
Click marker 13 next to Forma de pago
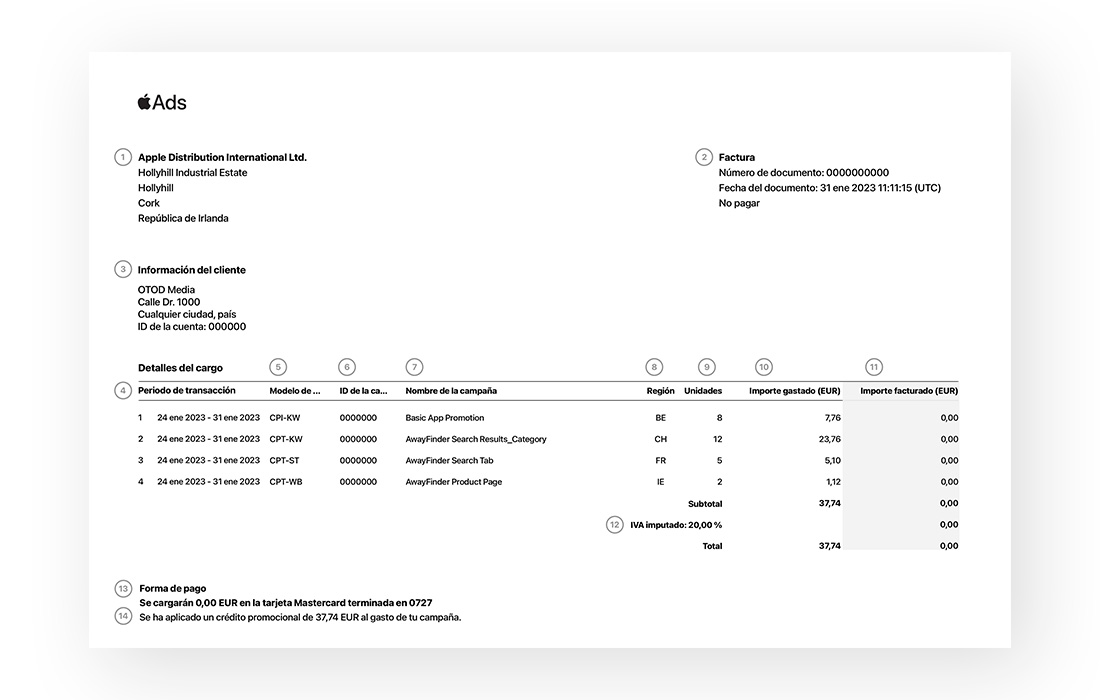(x=123, y=588)
